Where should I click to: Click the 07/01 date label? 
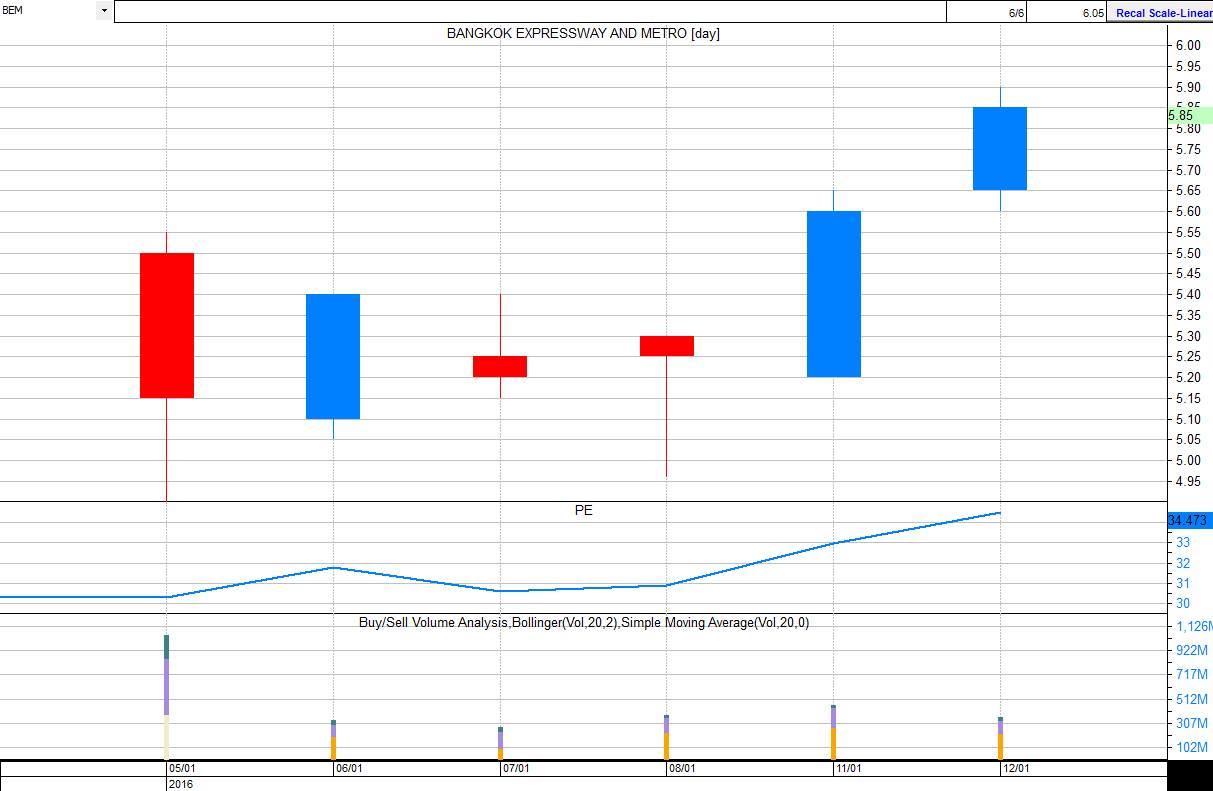coord(516,769)
